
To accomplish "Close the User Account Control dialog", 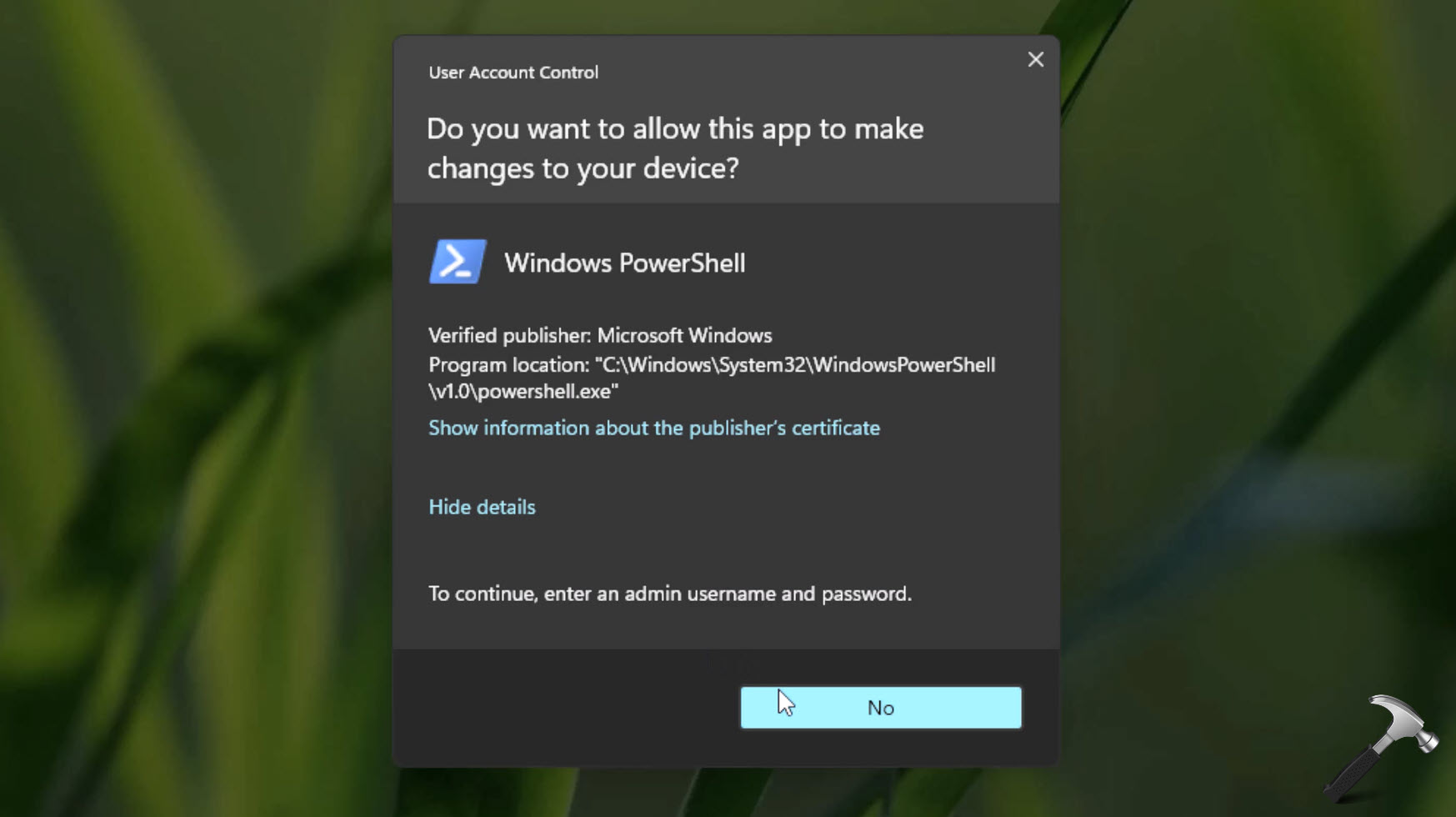I will click(x=1035, y=60).
